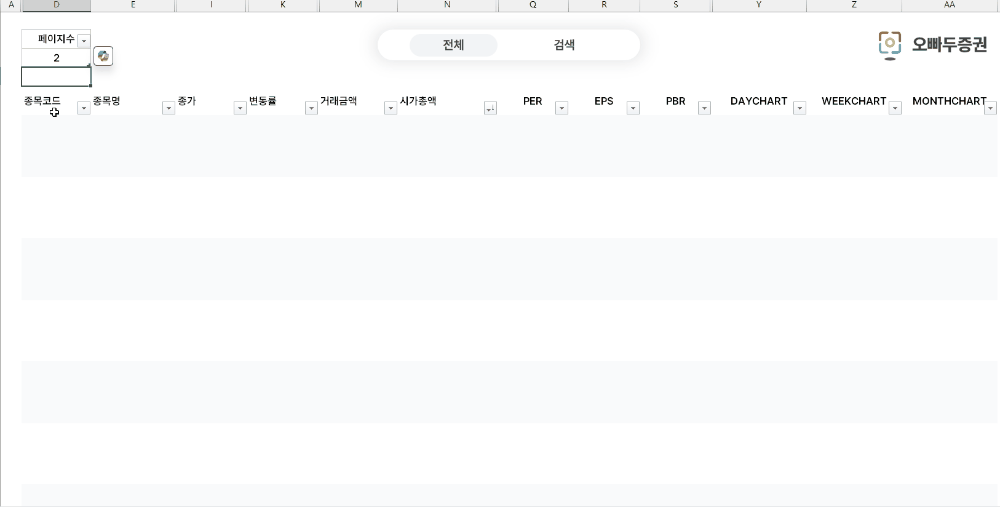This screenshot has height=507, width=1000.
Task: Open the 변동률 filter dropdown
Action: coord(311,108)
